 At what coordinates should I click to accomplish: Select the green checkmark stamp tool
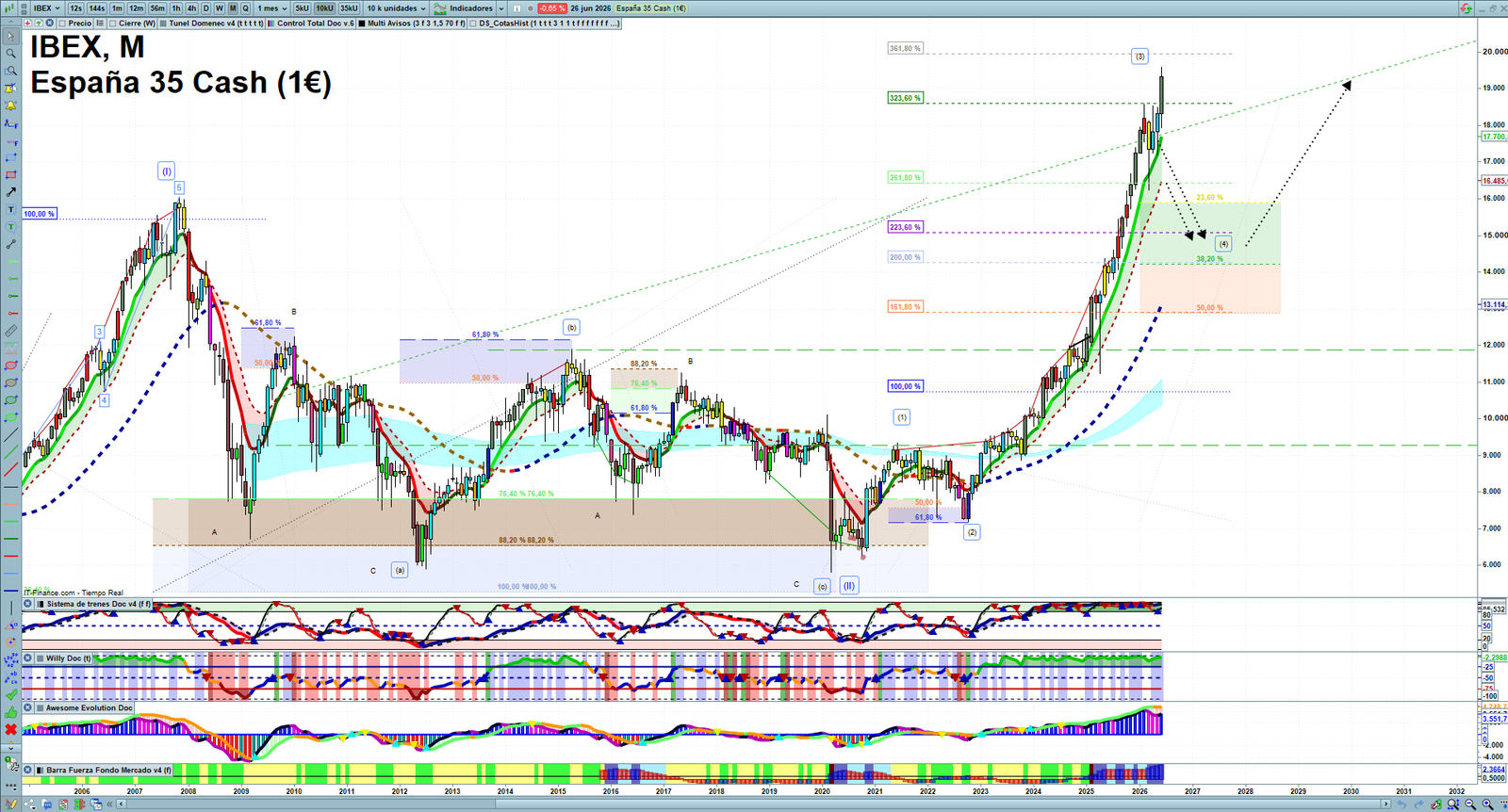(x=10, y=693)
